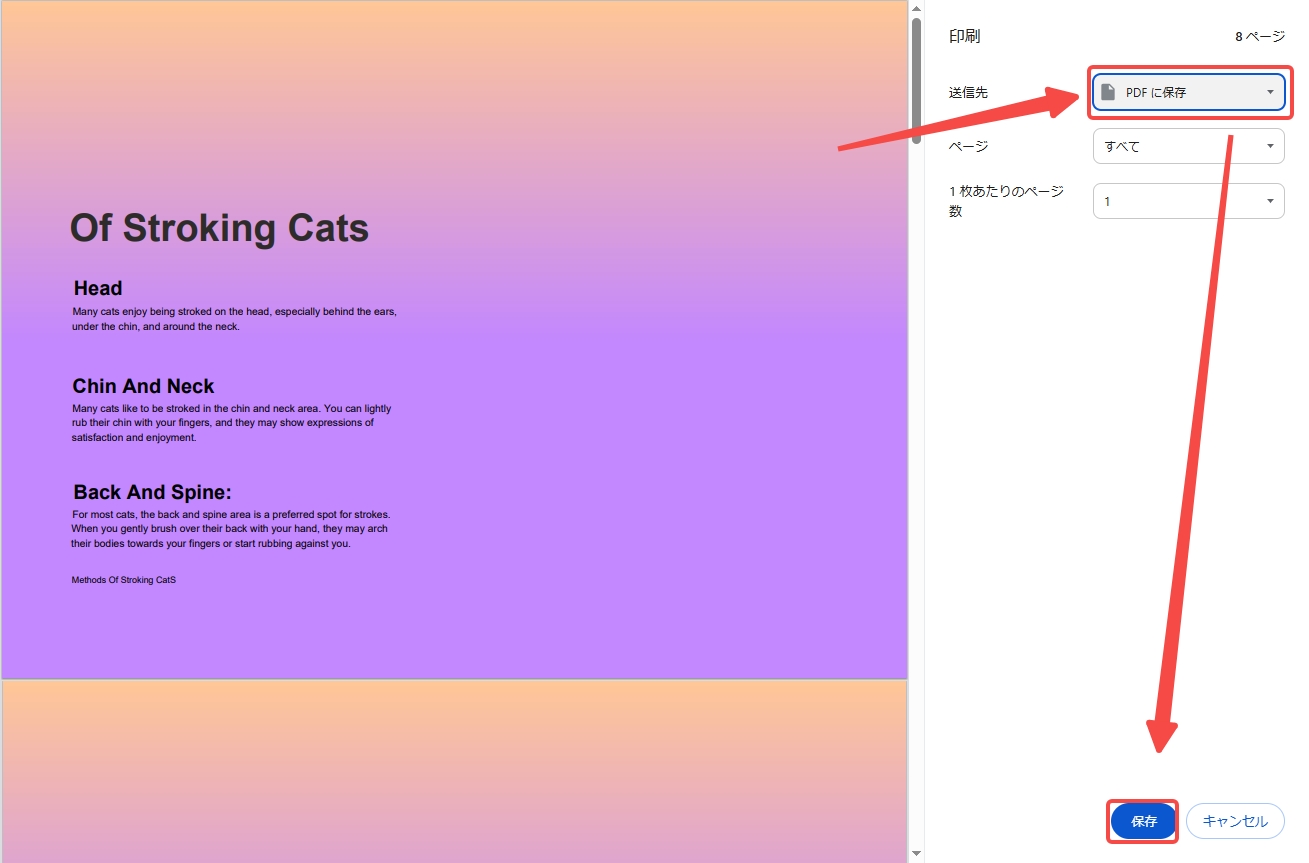Click the '1 枚あたりのページ数' label
Screen dimensions: 1309x863
click(1006, 201)
